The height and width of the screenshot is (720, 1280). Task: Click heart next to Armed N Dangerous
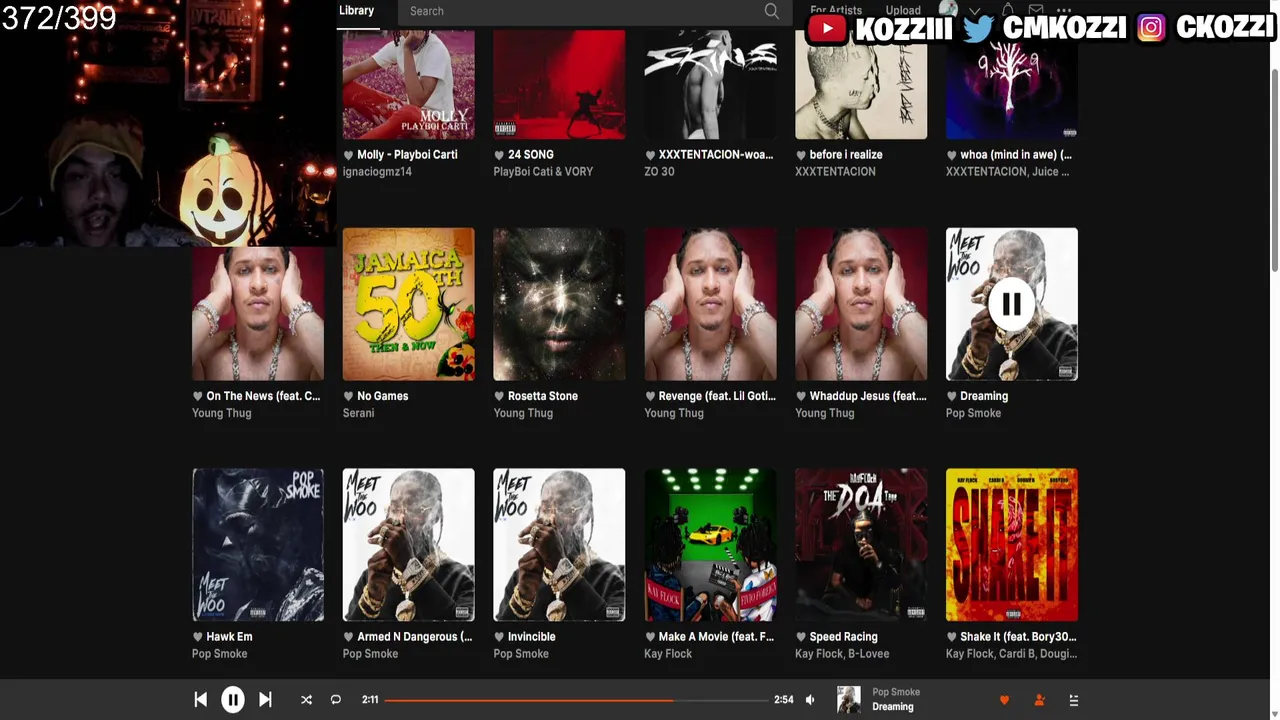[x=349, y=637]
